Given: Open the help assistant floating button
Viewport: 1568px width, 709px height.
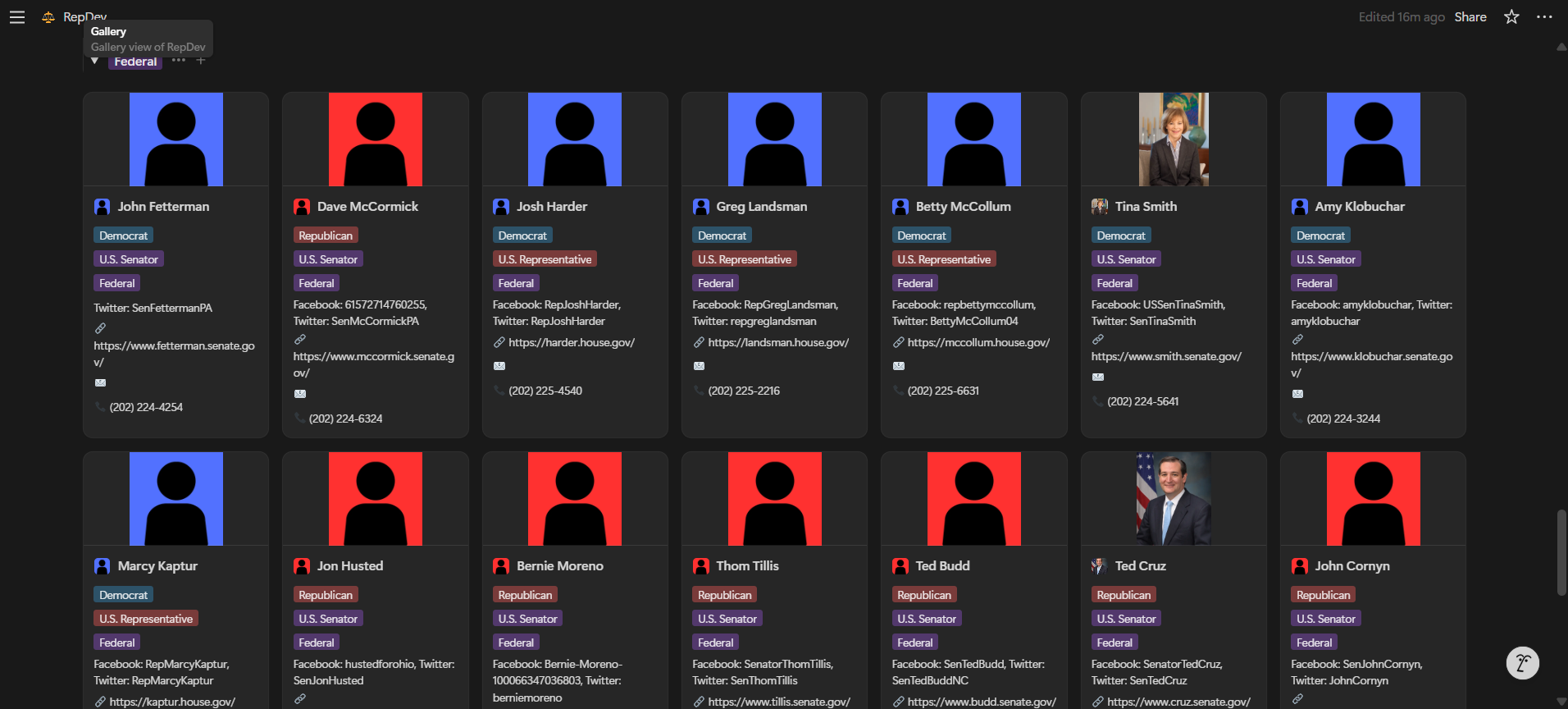Looking at the screenshot, I should pyautogui.click(x=1523, y=663).
